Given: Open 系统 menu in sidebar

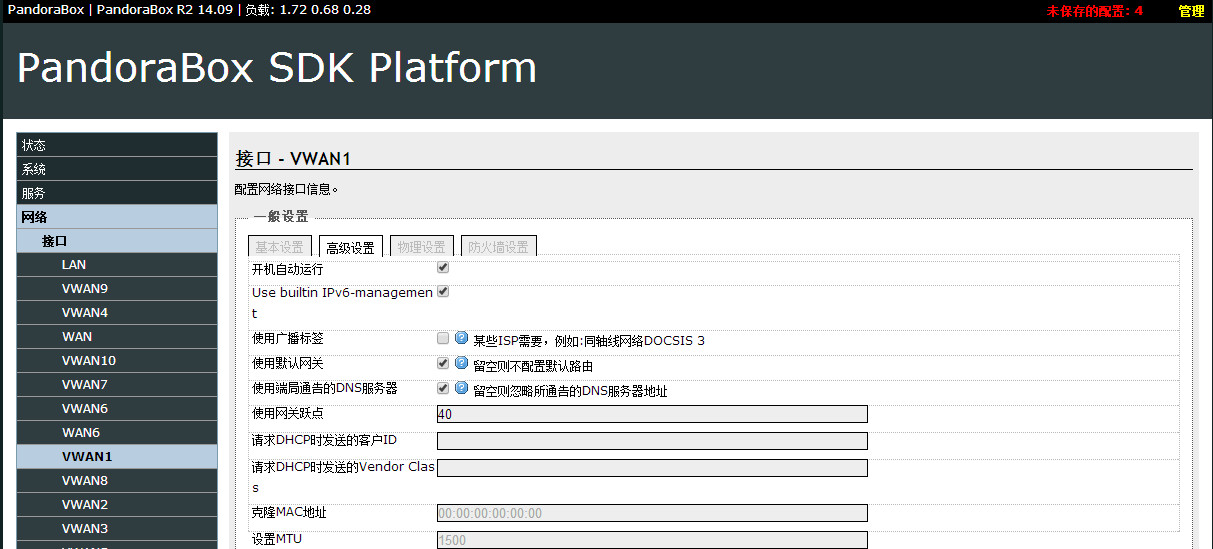Looking at the screenshot, I should [117, 169].
